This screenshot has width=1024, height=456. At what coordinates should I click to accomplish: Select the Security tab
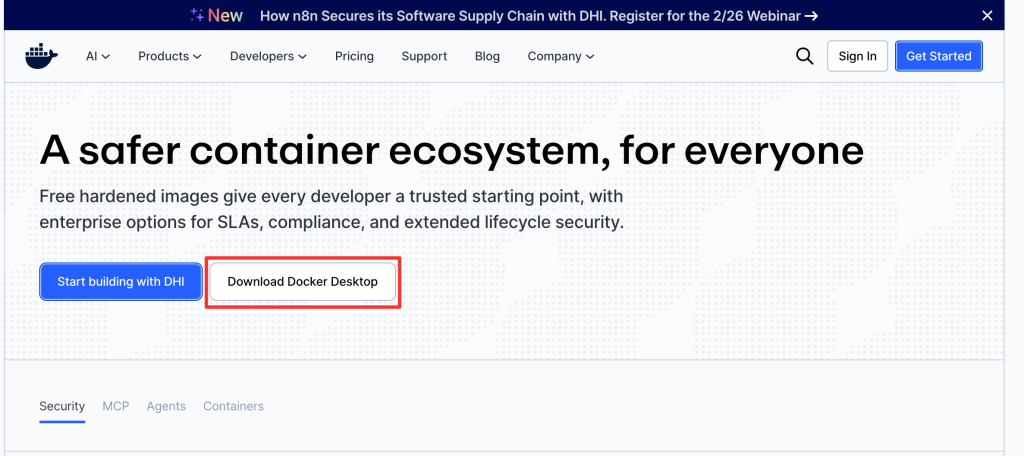[x=62, y=406]
